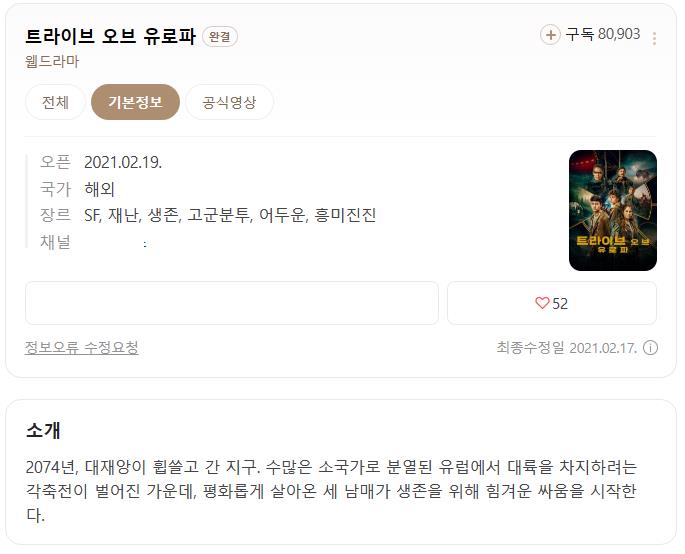Click the 정보오류 수정요청 link
This screenshot has width=685, height=554.
(x=82, y=348)
